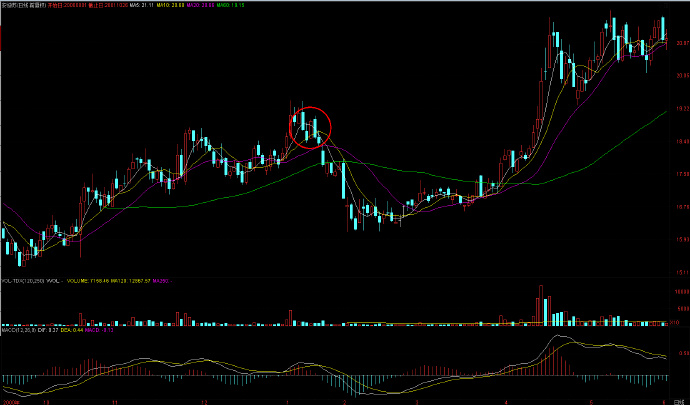This screenshot has height=405, width=690.
Task: Click the yellow MA10 indicator label
Action: [170, 5]
